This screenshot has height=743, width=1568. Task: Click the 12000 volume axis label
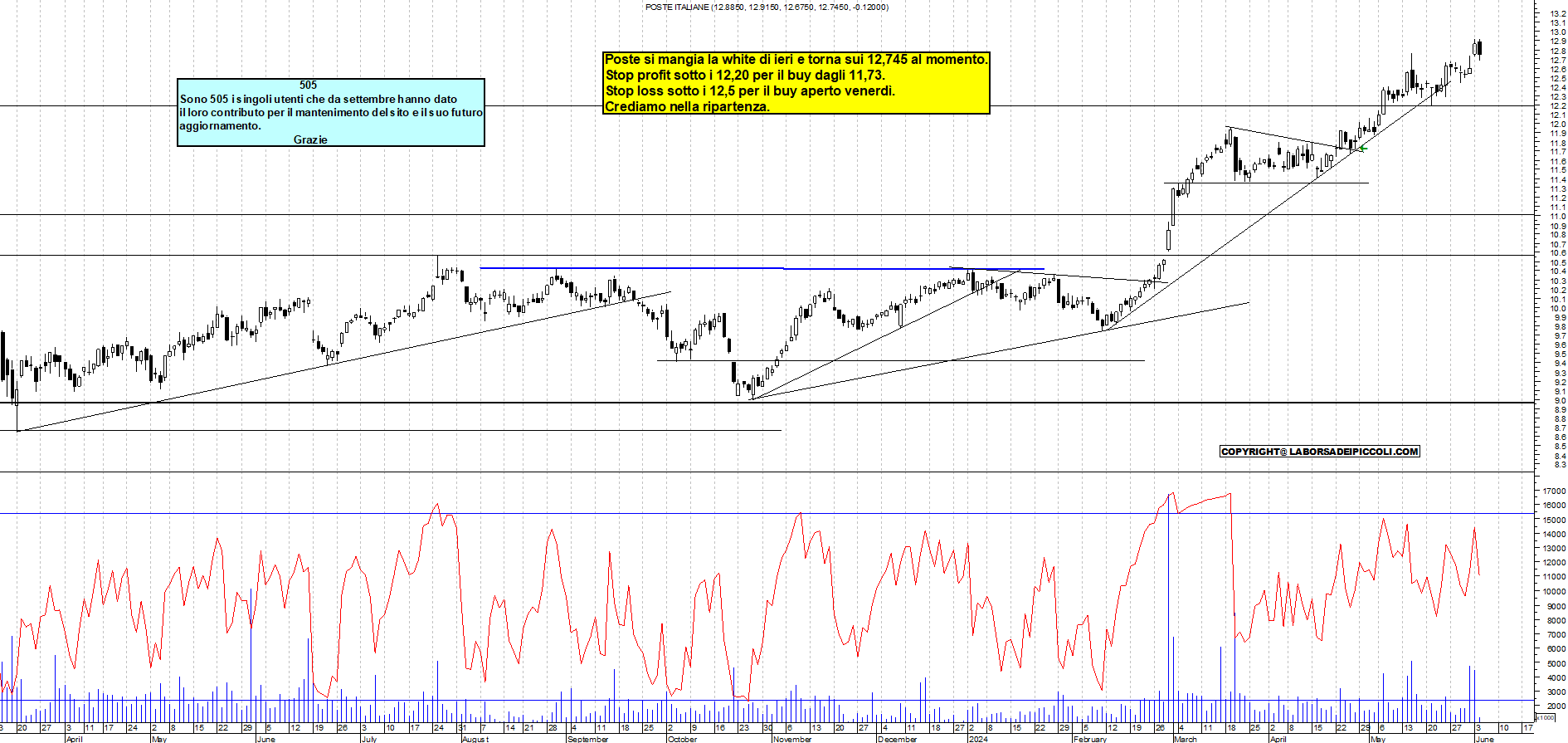(1554, 563)
